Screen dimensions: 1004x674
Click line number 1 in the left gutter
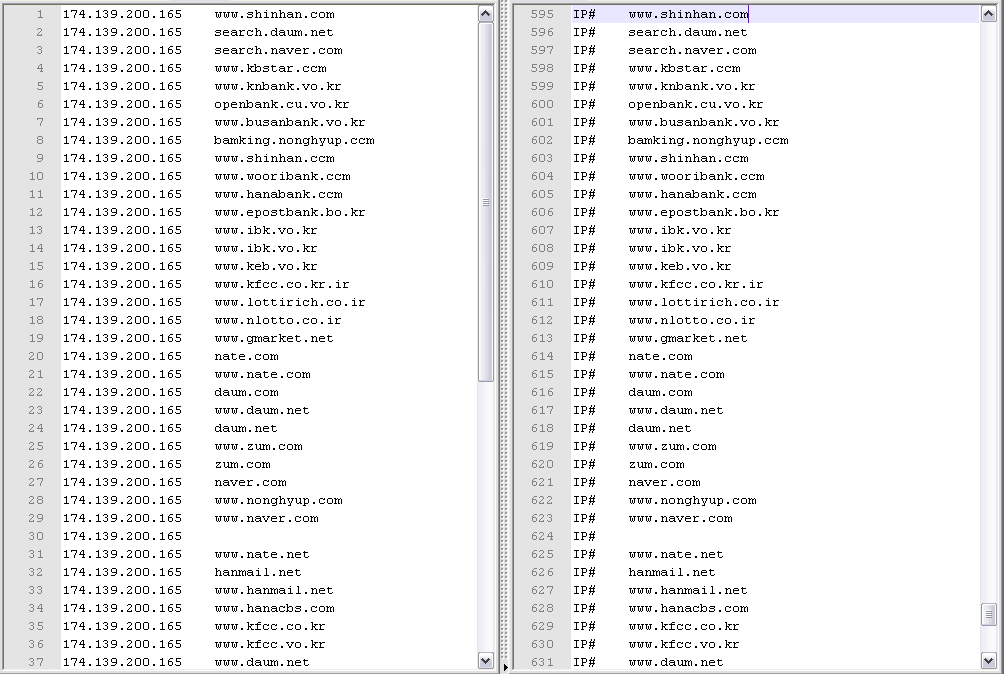click(40, 14)
